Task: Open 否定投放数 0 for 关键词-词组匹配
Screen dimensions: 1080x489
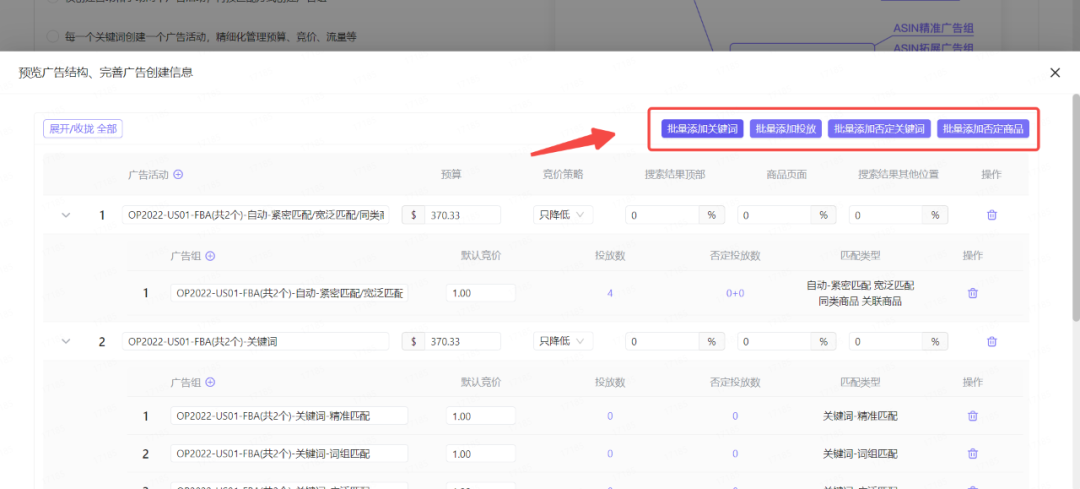Action: pyautogui.click(x=735, y=454)
